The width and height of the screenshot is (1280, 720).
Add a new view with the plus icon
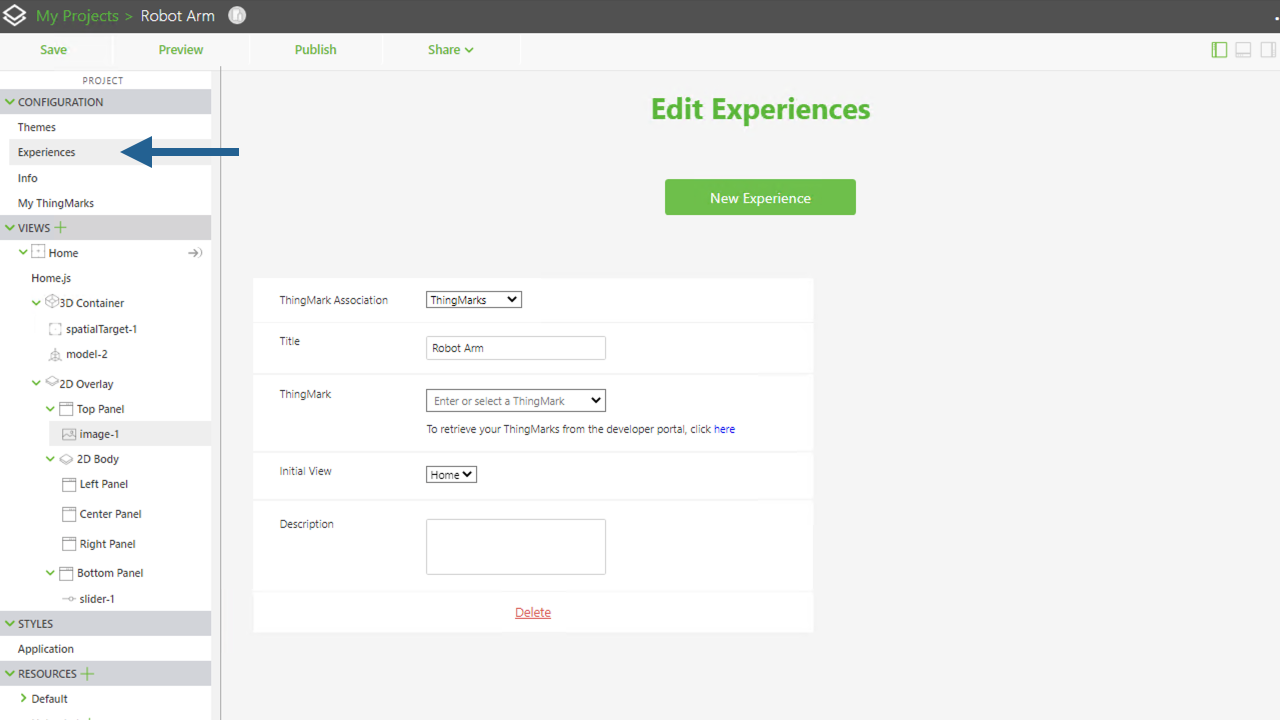[60, 228]
